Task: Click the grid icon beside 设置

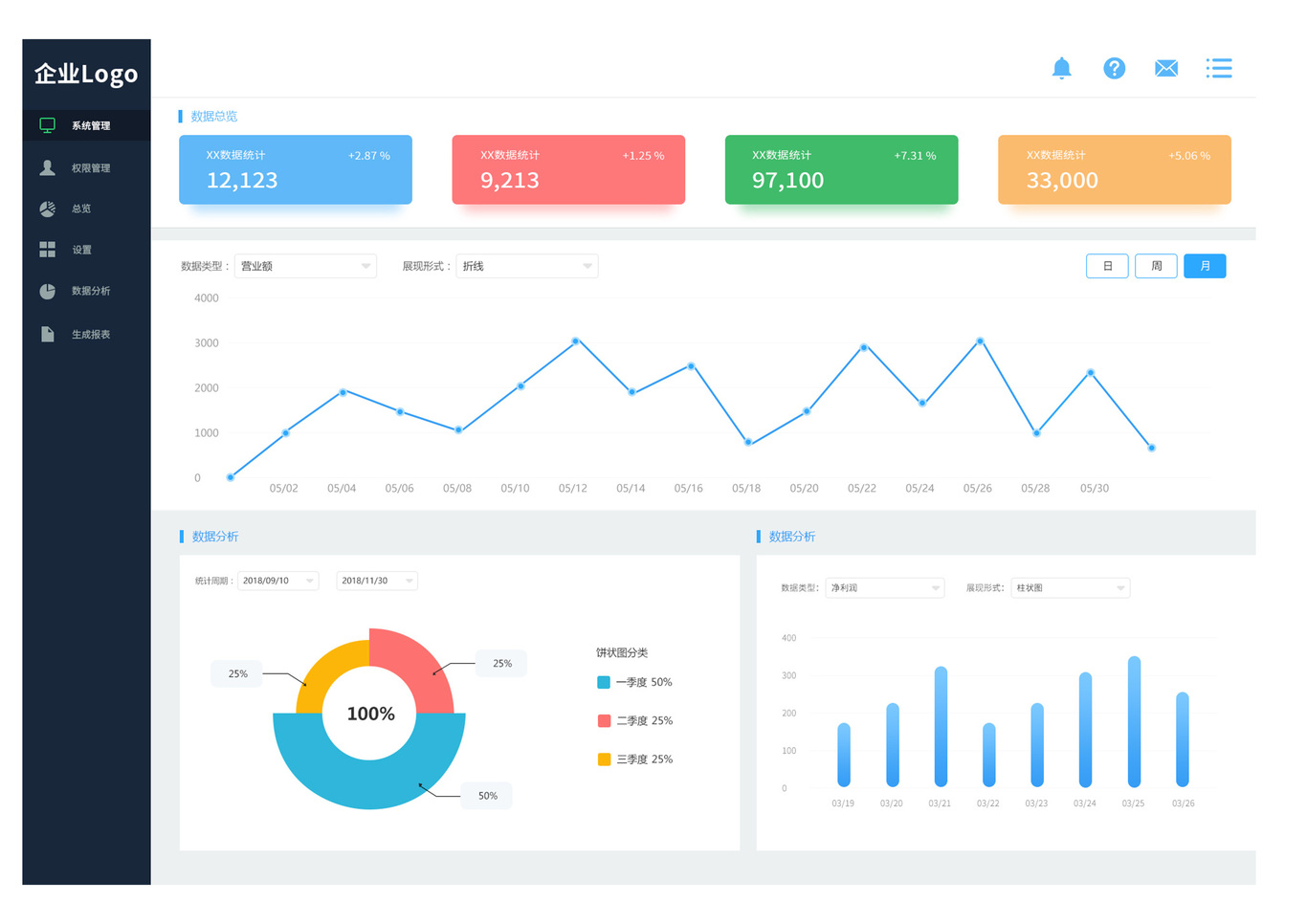Action: (x=47, y=250)
